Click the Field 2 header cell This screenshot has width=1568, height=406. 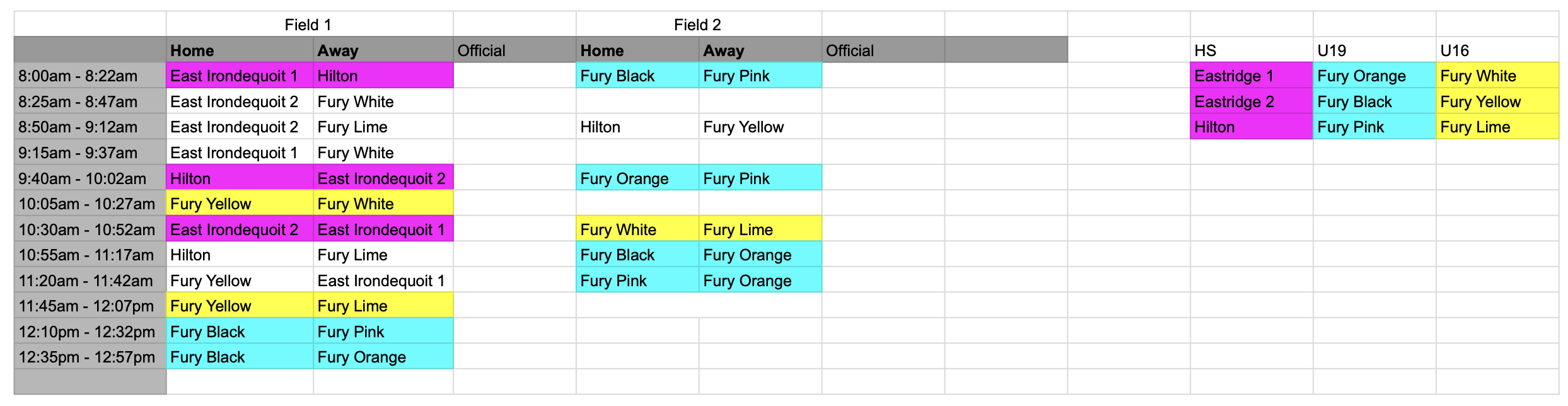pyautogui.click(x=699, y=25)
